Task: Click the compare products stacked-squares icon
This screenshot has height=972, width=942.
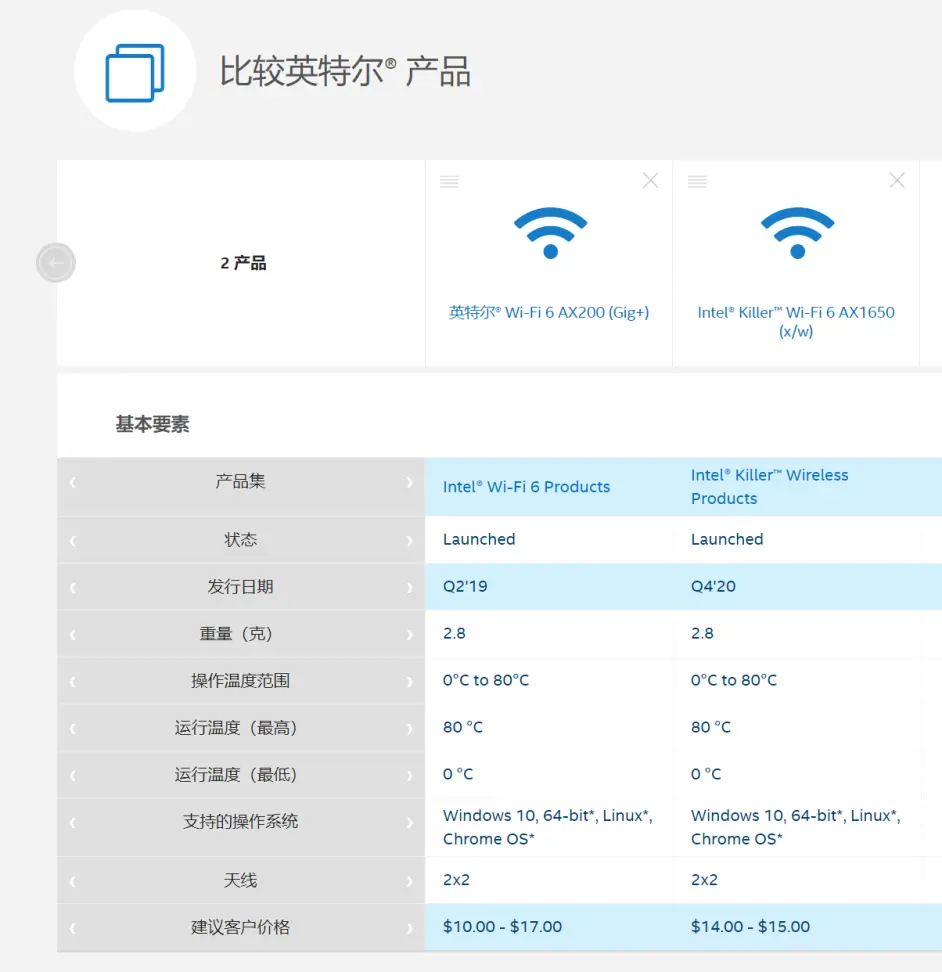Action: 134,73
